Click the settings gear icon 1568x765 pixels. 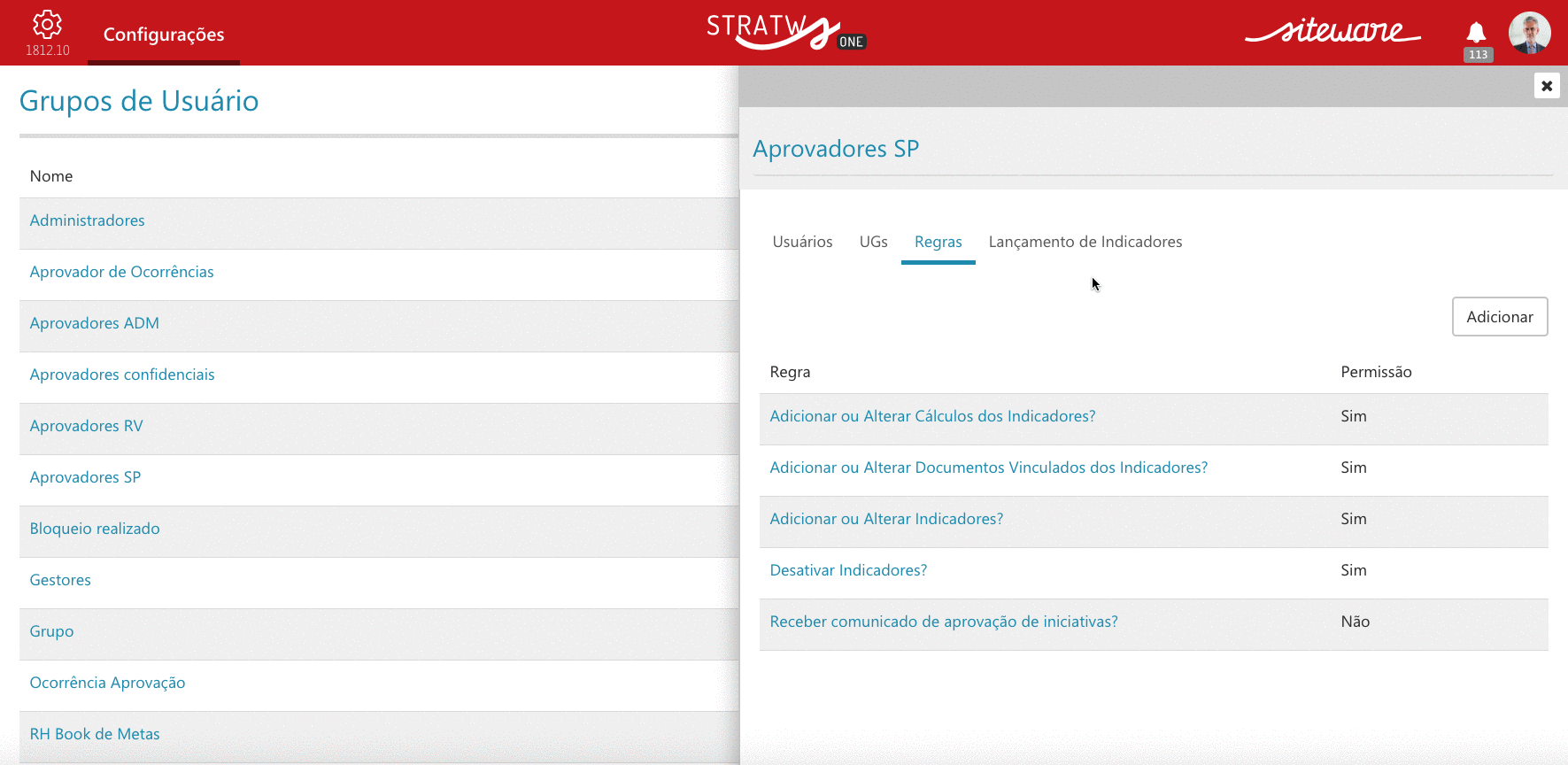coord(47,24)
